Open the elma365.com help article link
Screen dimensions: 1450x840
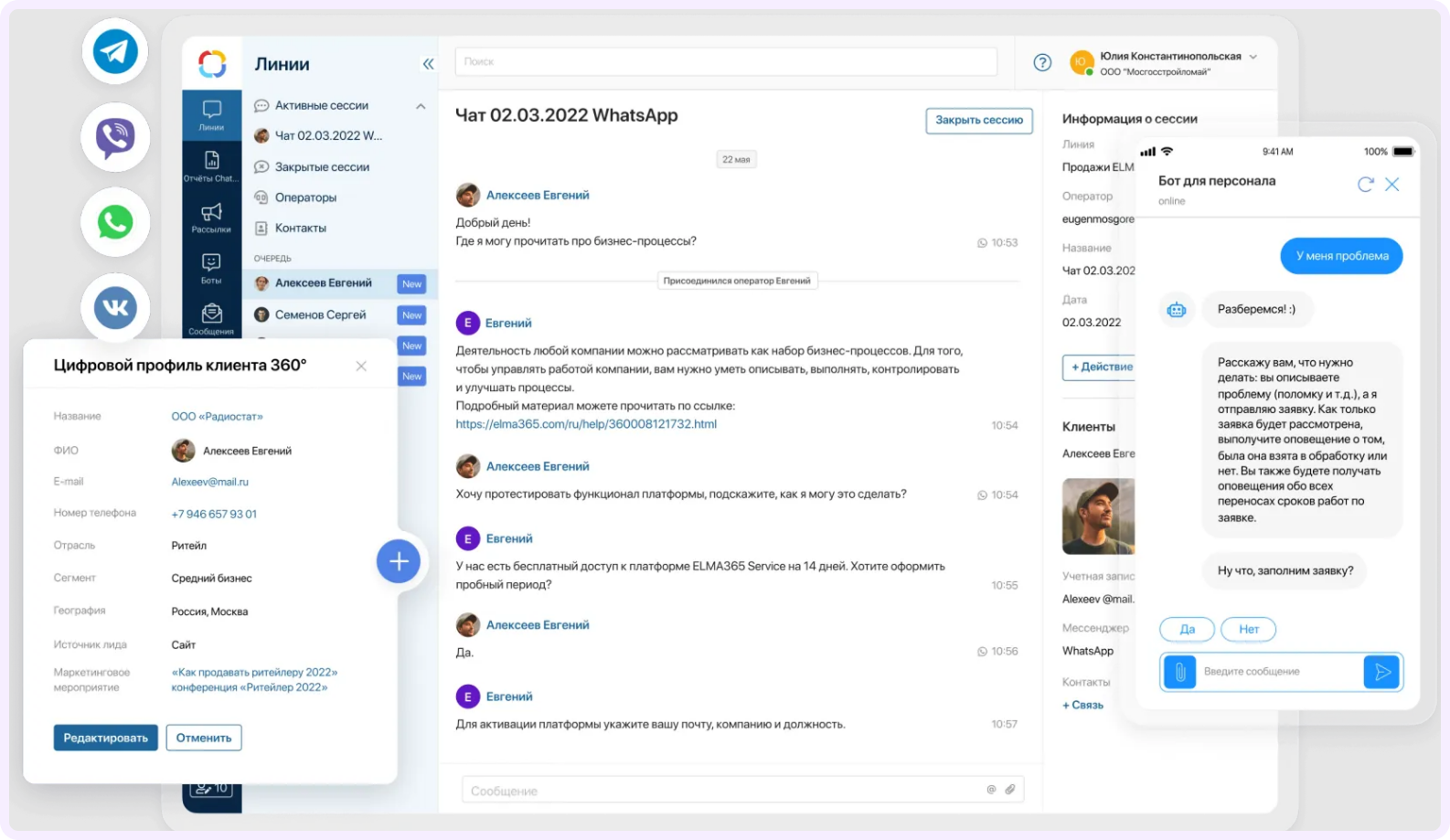tap(586, 424)
